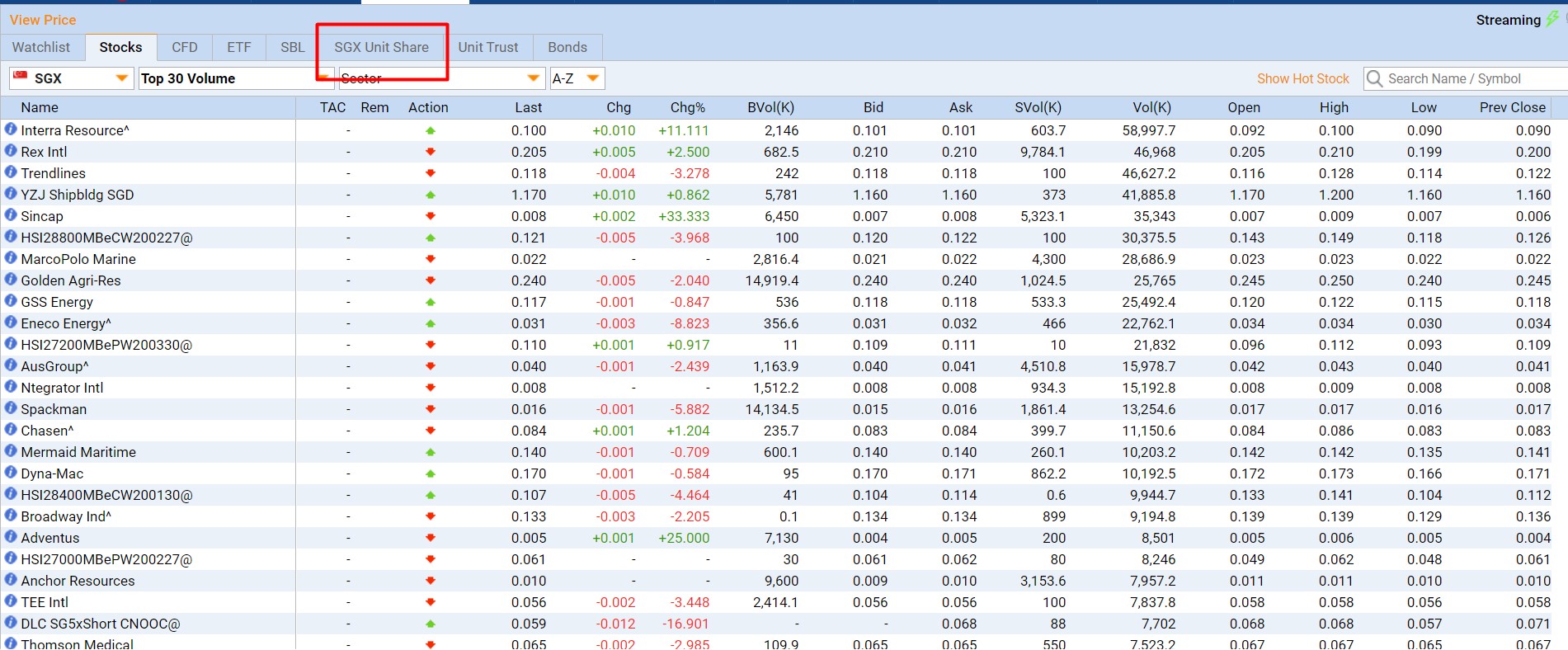
Task: Click the magnifier icon in search box
Action: (x=1374, y=78)
